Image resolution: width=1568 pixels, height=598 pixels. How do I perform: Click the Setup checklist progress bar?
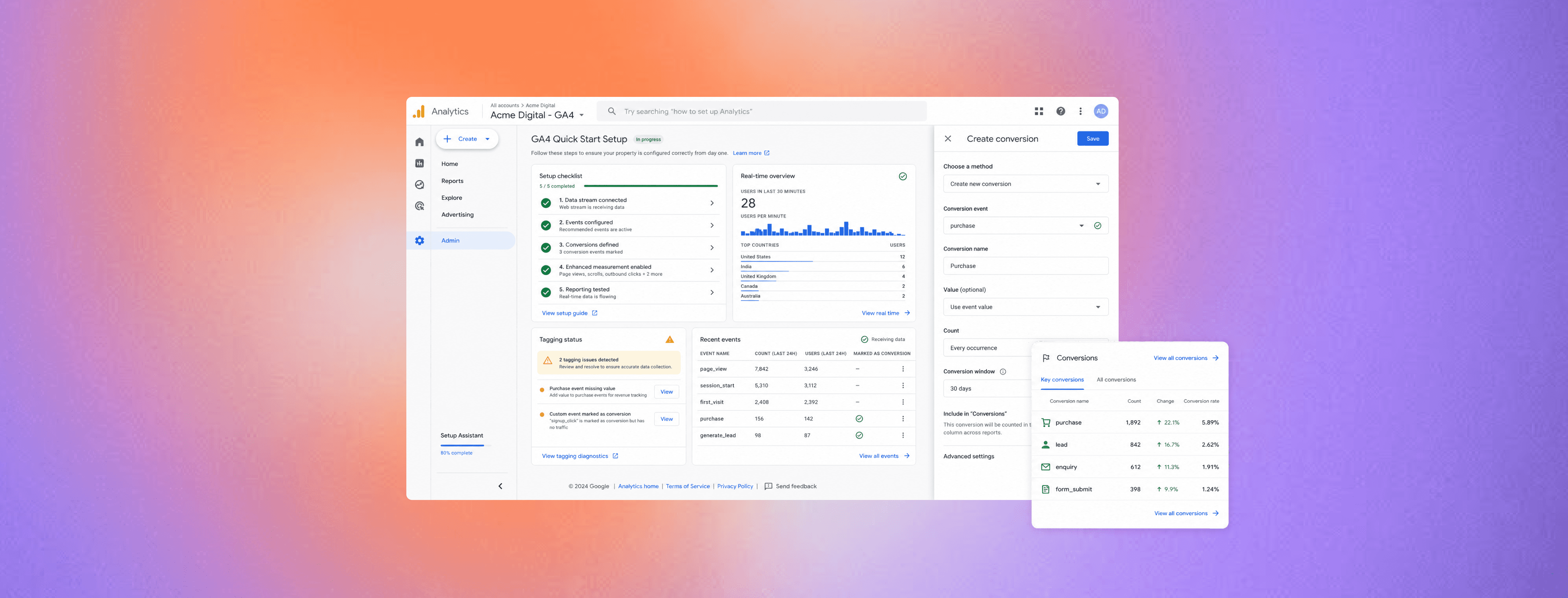coord(650,186)
